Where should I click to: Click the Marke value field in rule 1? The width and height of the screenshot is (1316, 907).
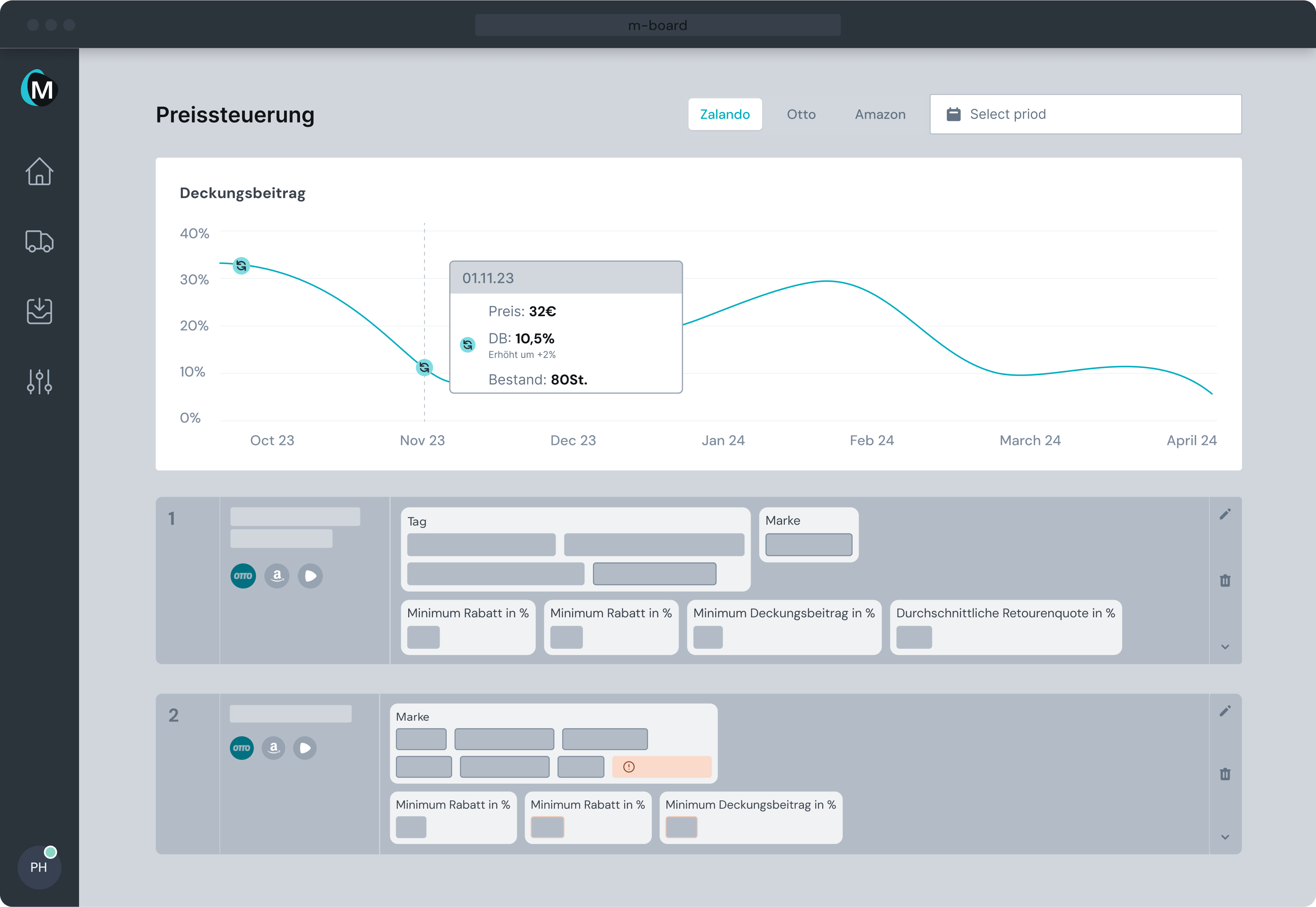808,545
